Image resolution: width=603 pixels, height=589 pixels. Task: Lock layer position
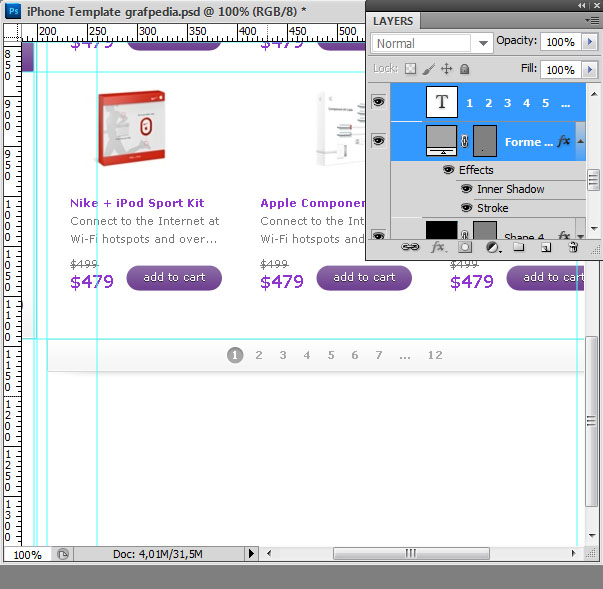click(x=446, y=69)
